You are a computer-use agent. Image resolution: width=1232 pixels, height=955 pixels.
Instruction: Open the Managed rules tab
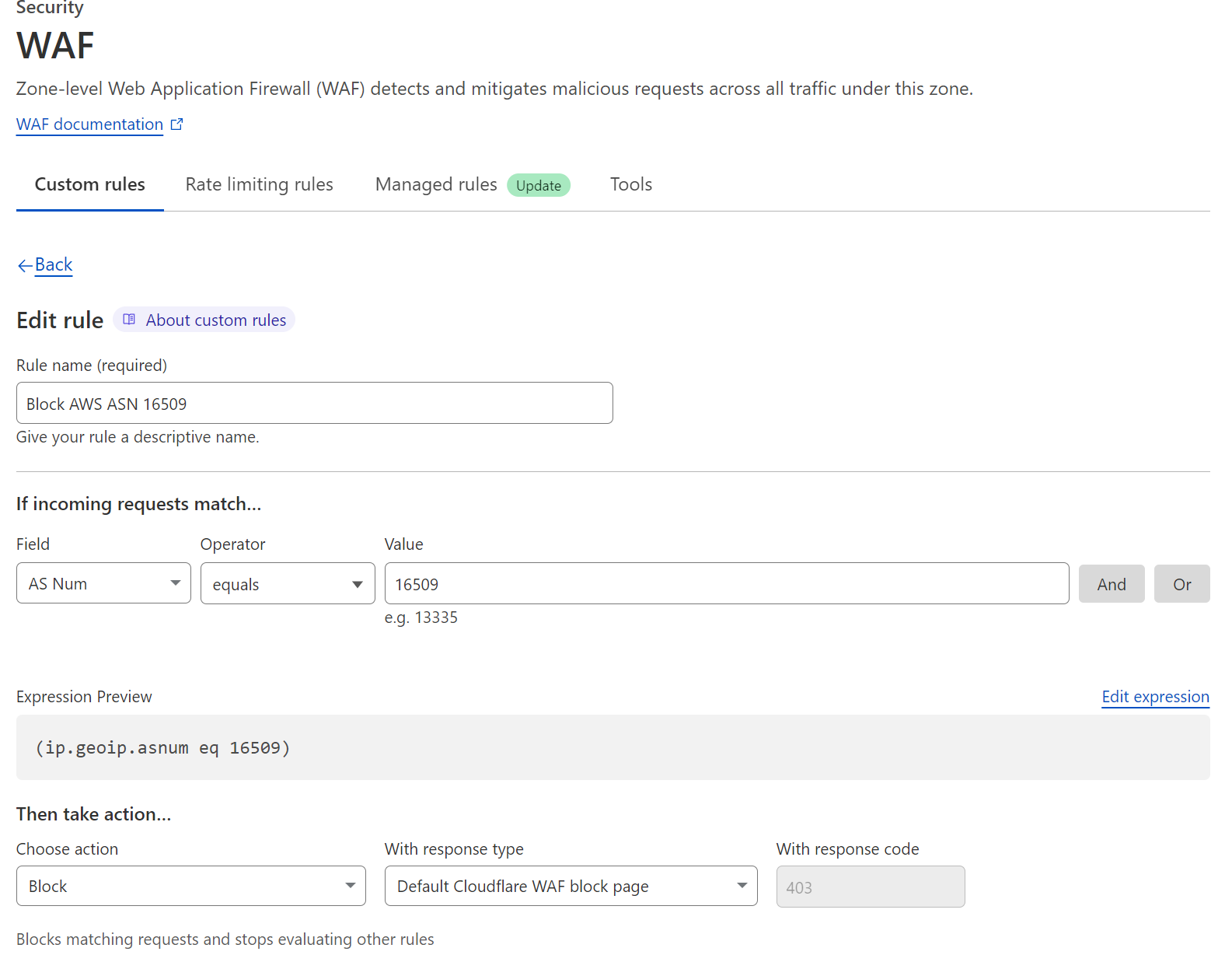click(x=436, y=184)
